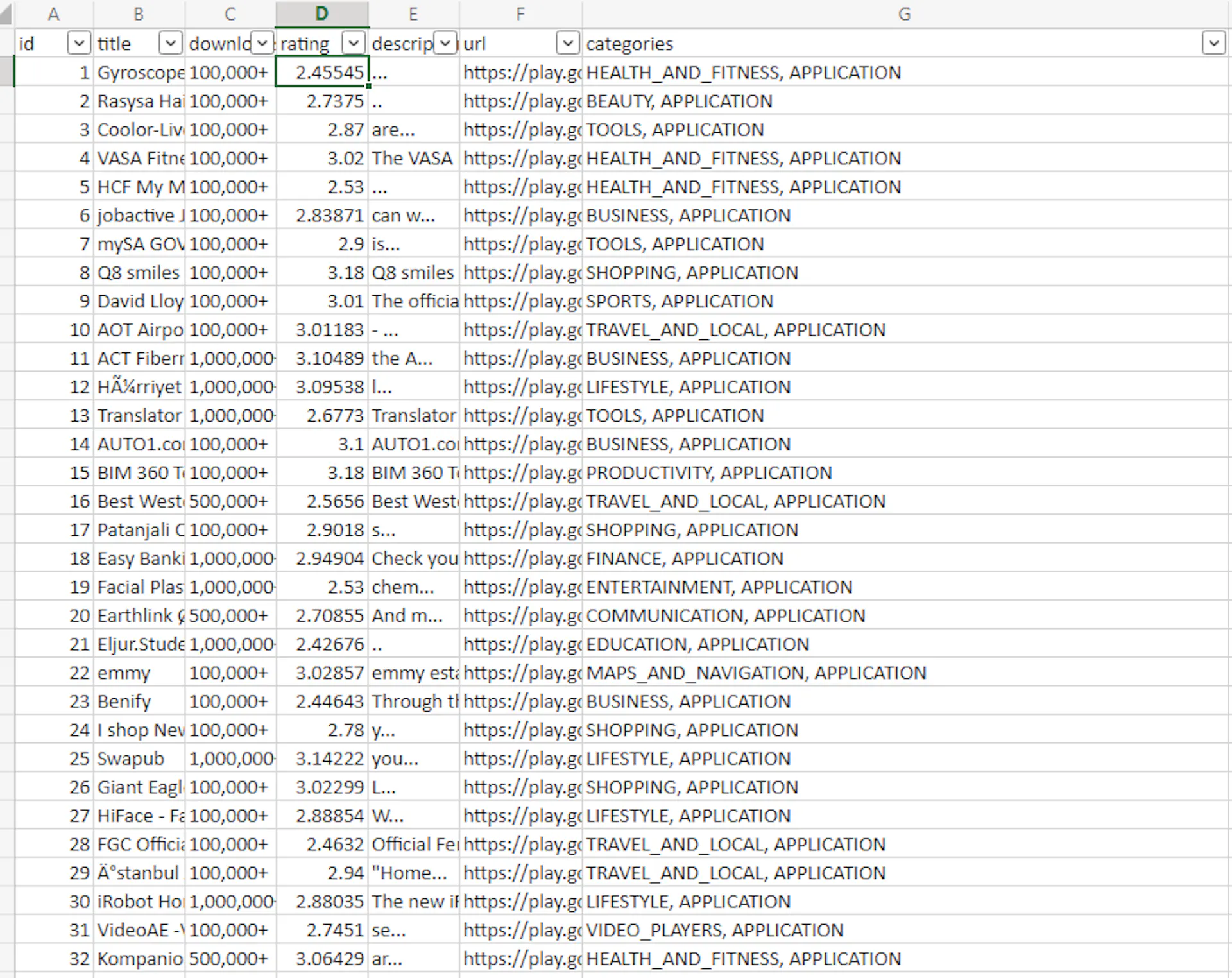Click the mySA GOV title cell
The image size is (1232, 978).
click(x=139, y=244)
